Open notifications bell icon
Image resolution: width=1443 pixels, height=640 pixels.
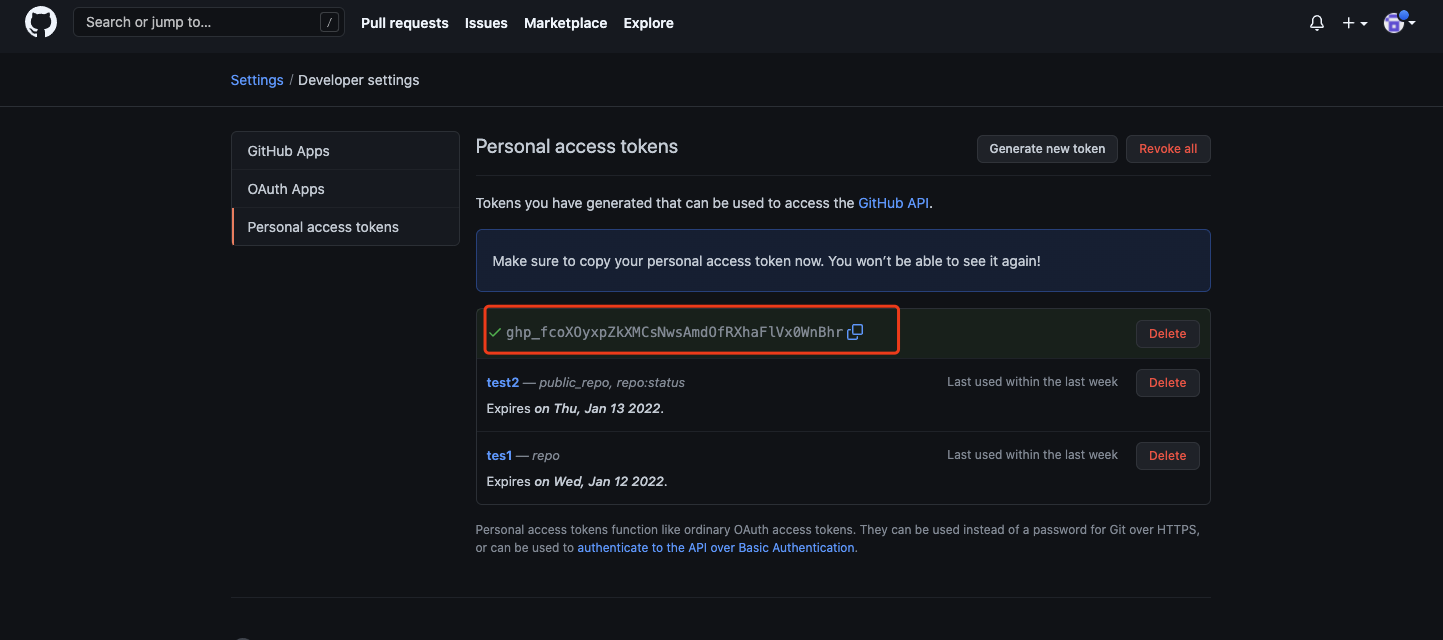[x=1317, y=23]
